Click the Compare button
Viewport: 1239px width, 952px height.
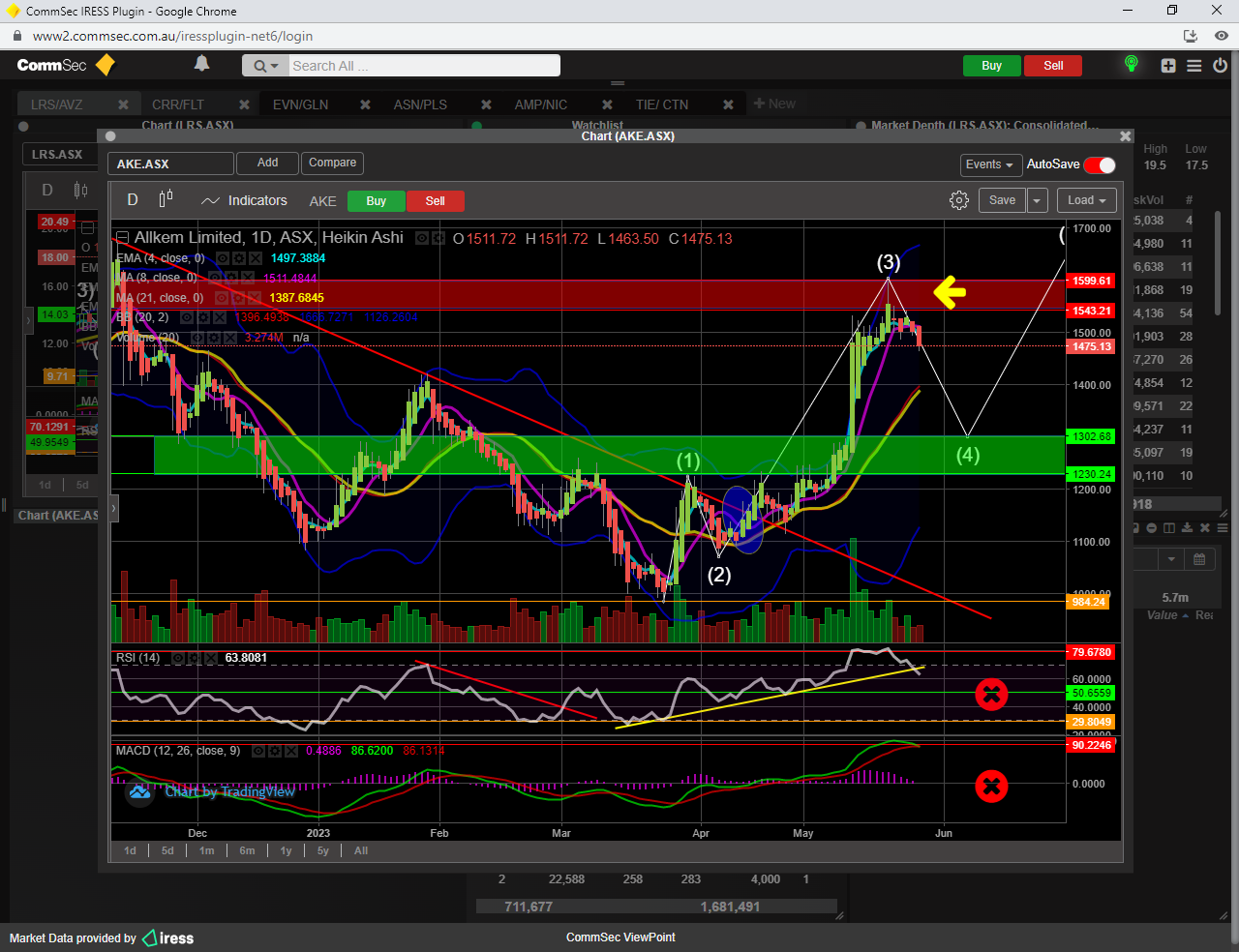tap(332, 163)
